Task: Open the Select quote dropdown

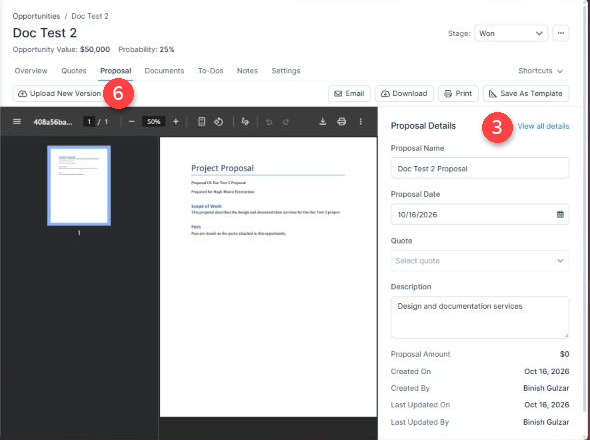Action: click(x=480, y=261)
